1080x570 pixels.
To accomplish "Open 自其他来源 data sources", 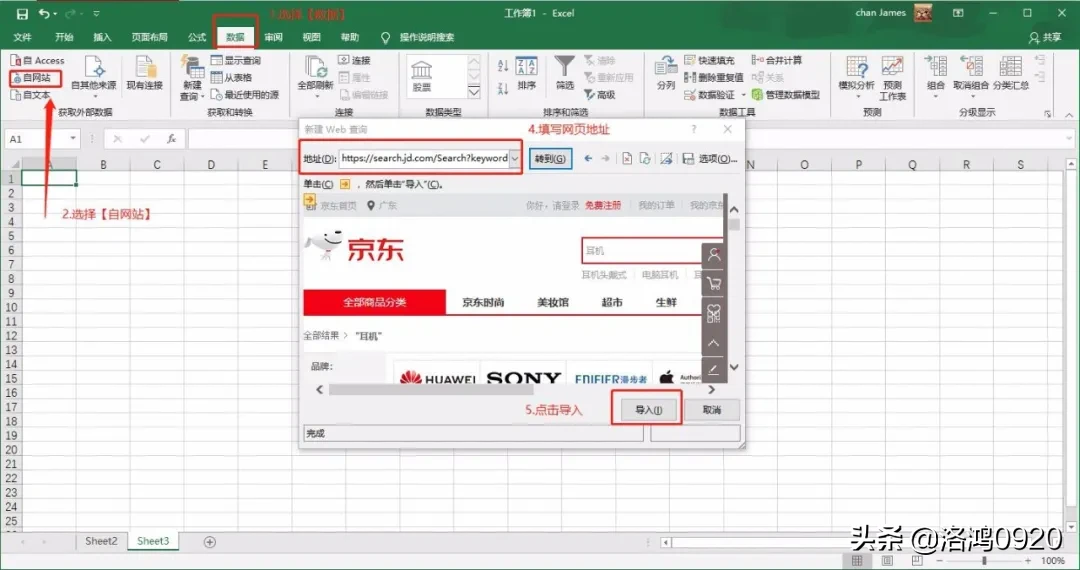I will [94, 74].
